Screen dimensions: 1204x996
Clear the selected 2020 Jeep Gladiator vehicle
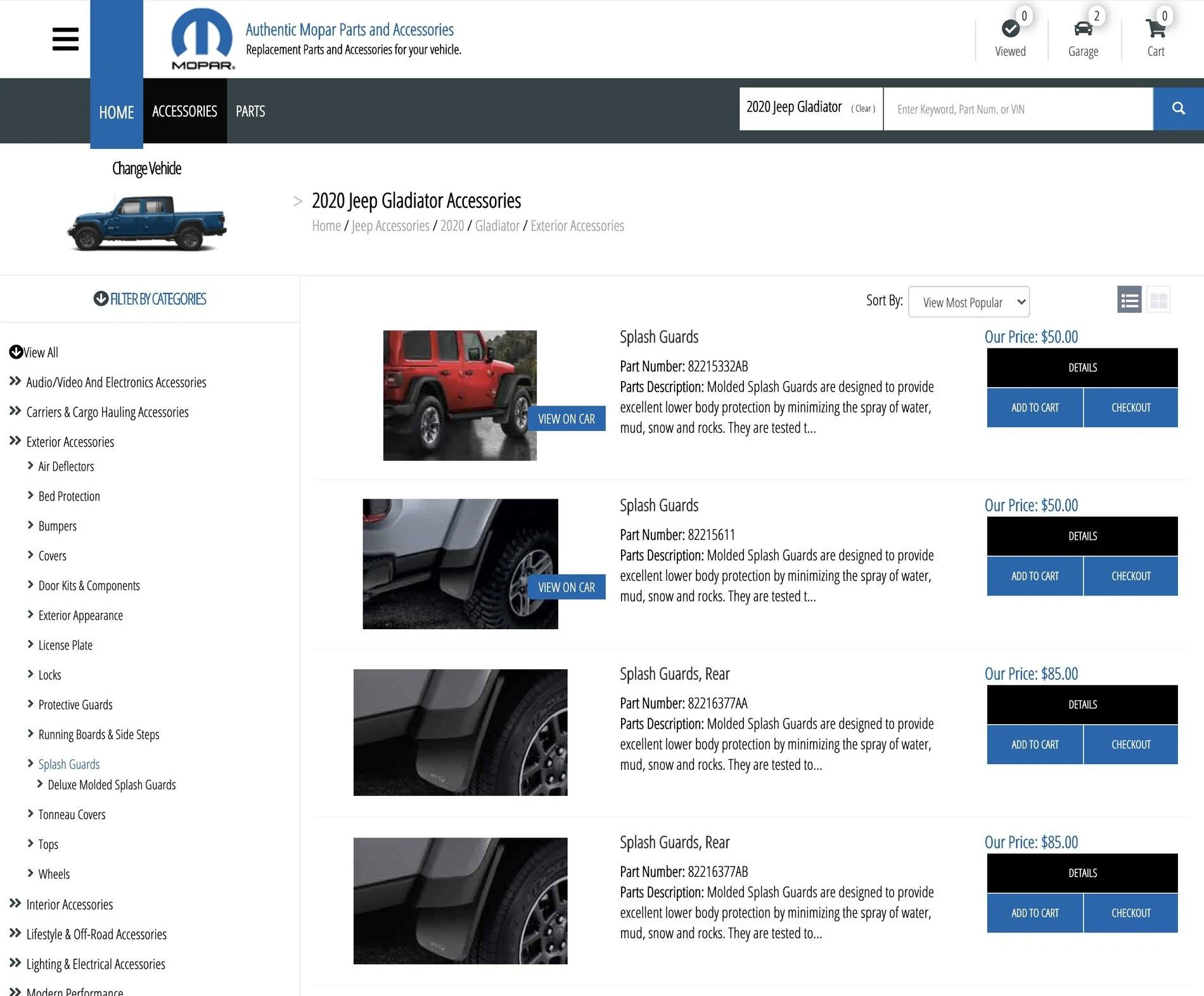pos(863,108)
